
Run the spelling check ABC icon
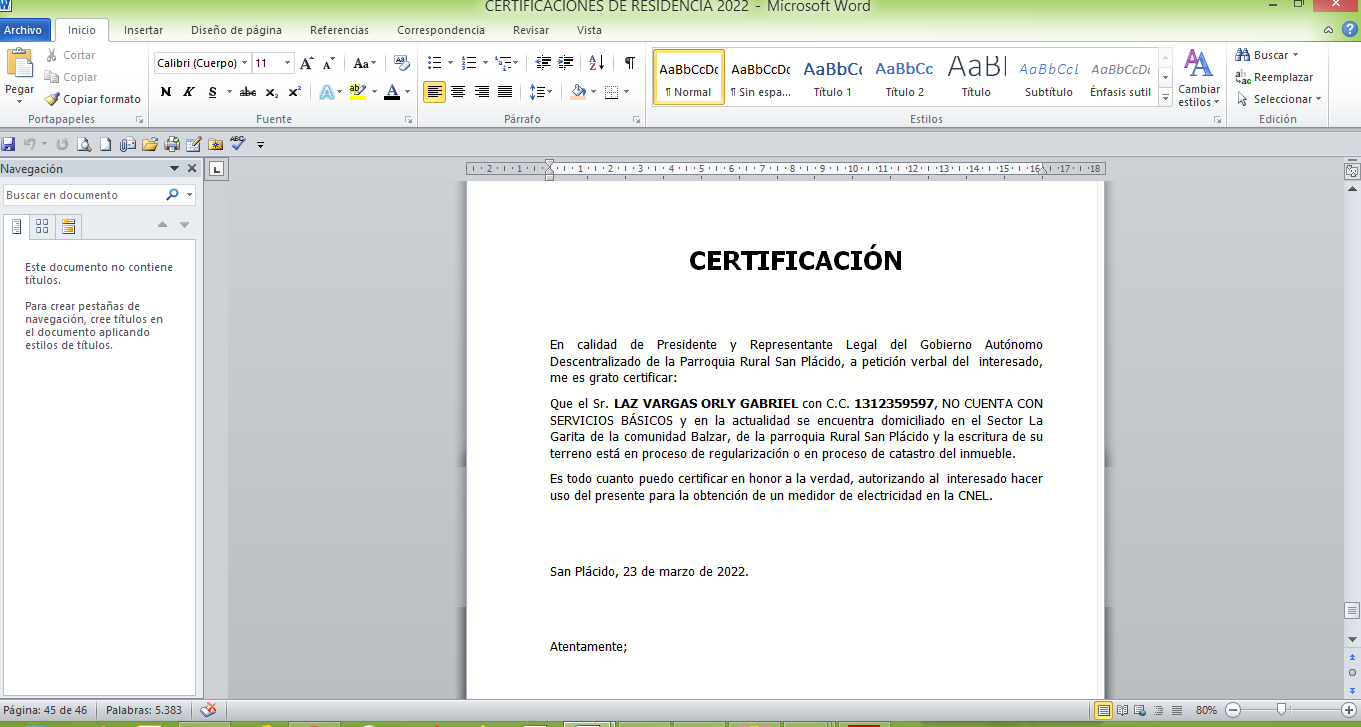point(237,143)
